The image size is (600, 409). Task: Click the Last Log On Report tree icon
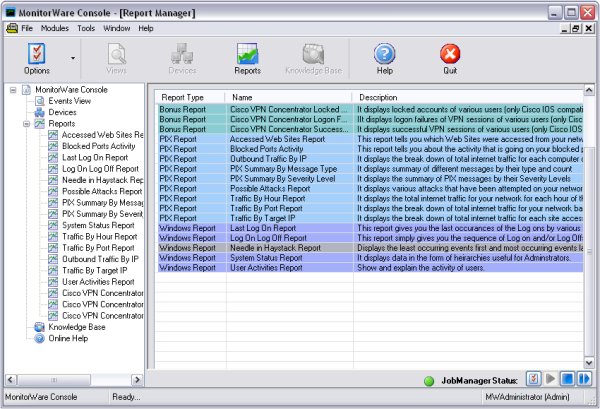pyautogui.click(x=53, y=158)
